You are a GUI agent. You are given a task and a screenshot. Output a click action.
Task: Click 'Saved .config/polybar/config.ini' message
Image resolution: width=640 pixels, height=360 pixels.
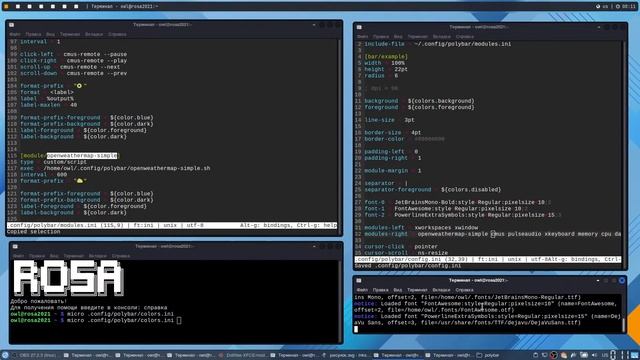pyautogui.click(x=408, y=266)
